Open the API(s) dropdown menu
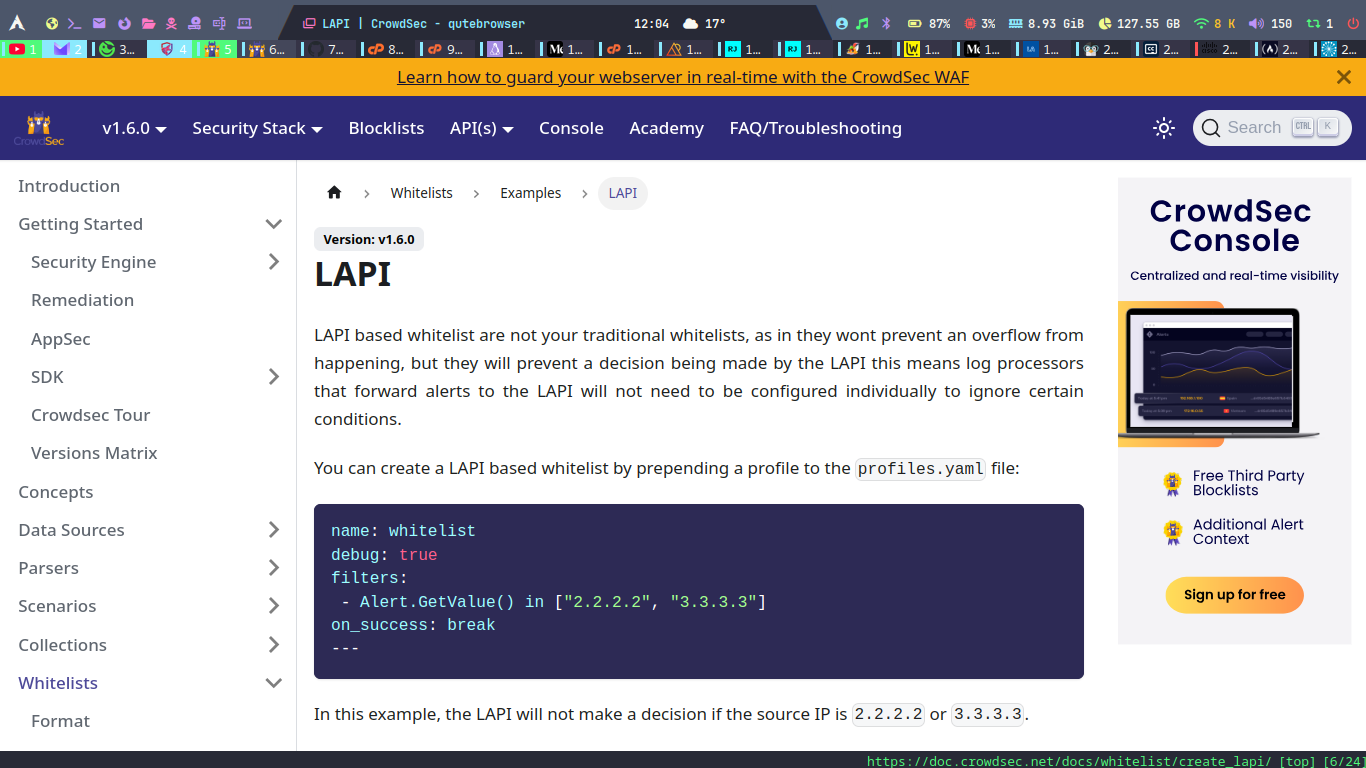 click(x=481, y=128)
